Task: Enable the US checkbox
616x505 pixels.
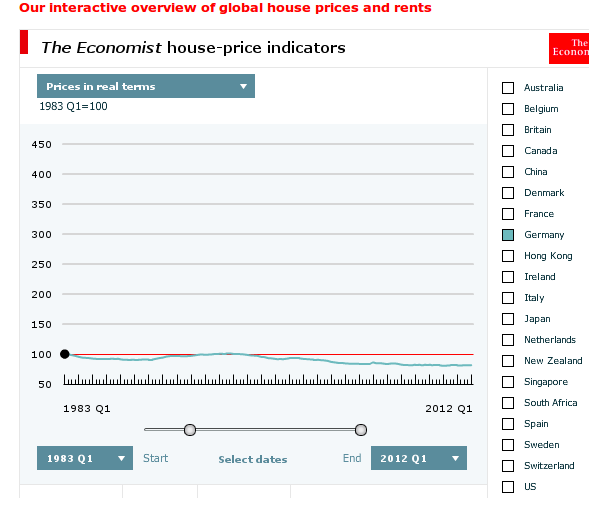Action: point(508,487)
